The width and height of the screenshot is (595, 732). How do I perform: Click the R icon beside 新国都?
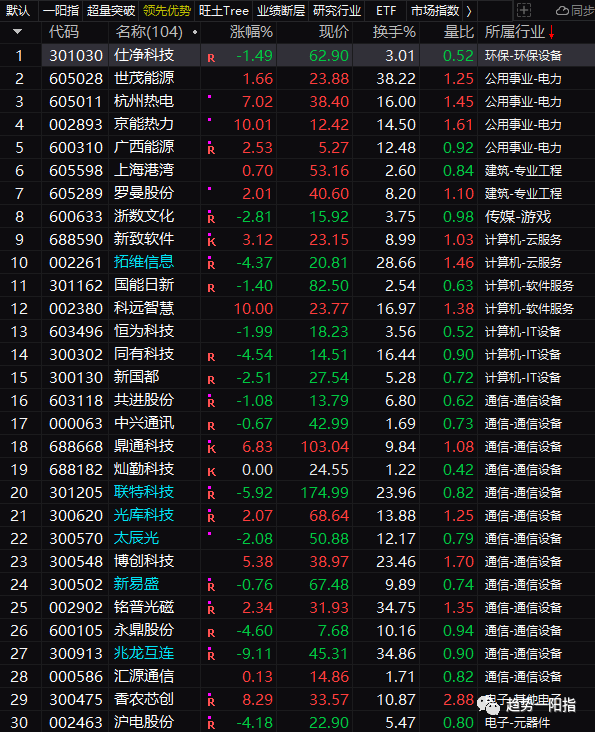[x=211, y=380]
